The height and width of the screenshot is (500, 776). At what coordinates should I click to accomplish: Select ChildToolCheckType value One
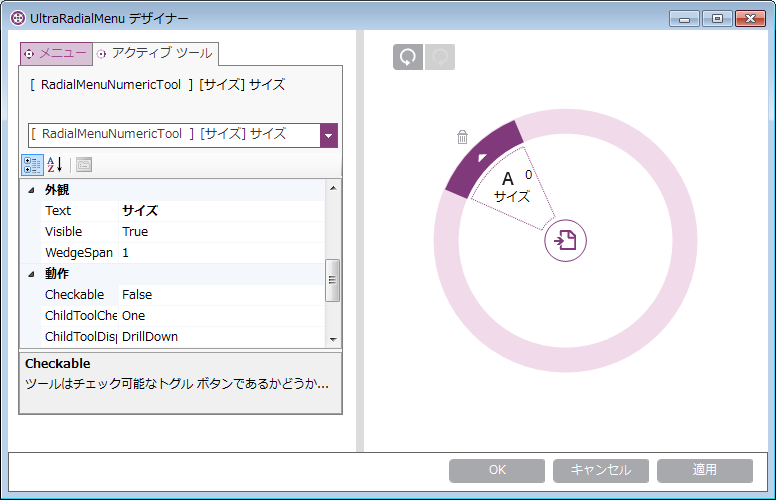(222, 316)
